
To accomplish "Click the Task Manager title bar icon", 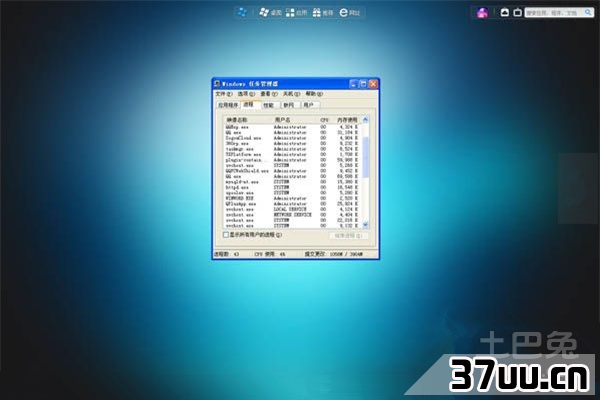I will click(x=217, y=83).
